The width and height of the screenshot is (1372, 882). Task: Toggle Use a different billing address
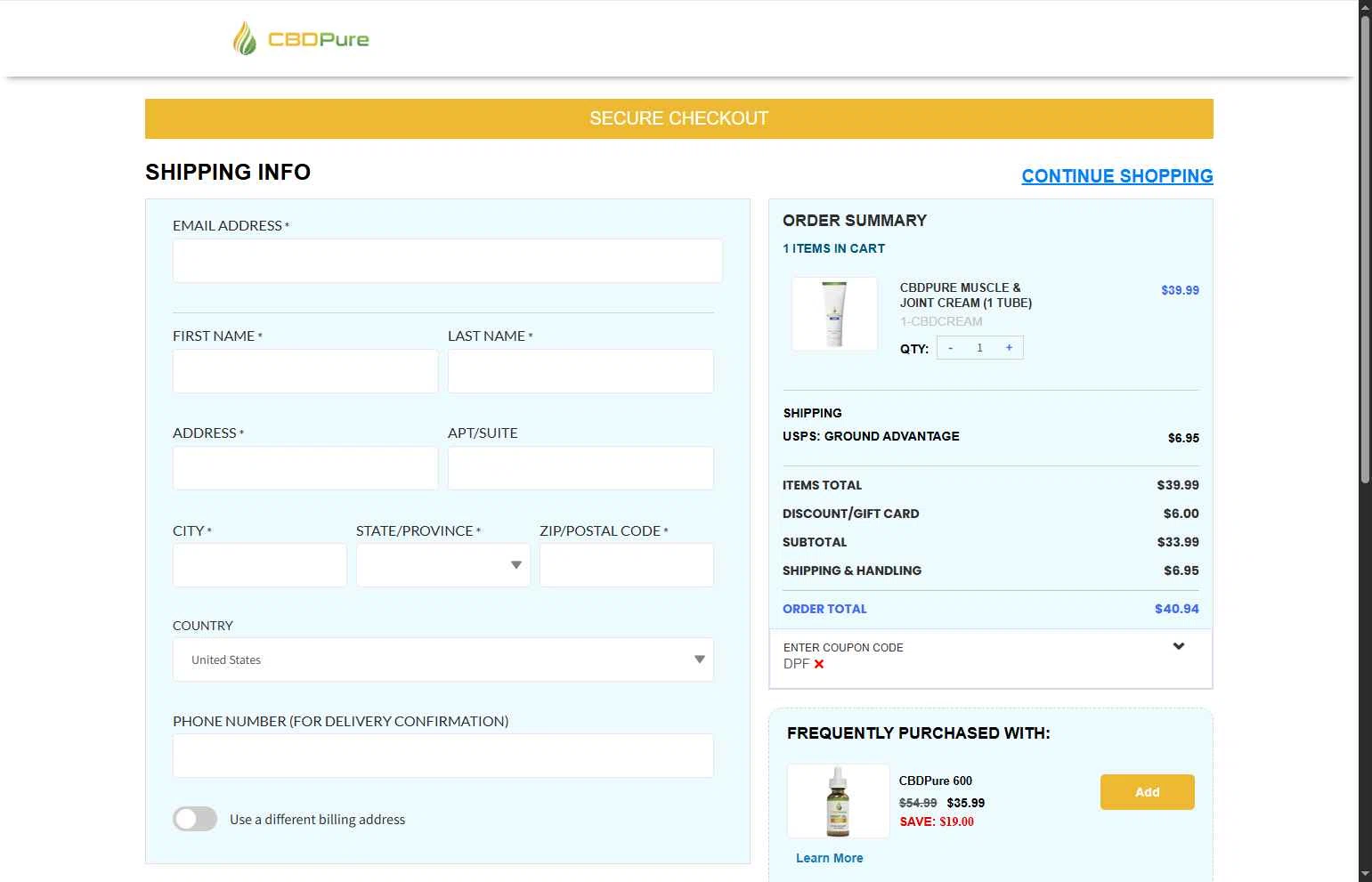pos(195,819)
